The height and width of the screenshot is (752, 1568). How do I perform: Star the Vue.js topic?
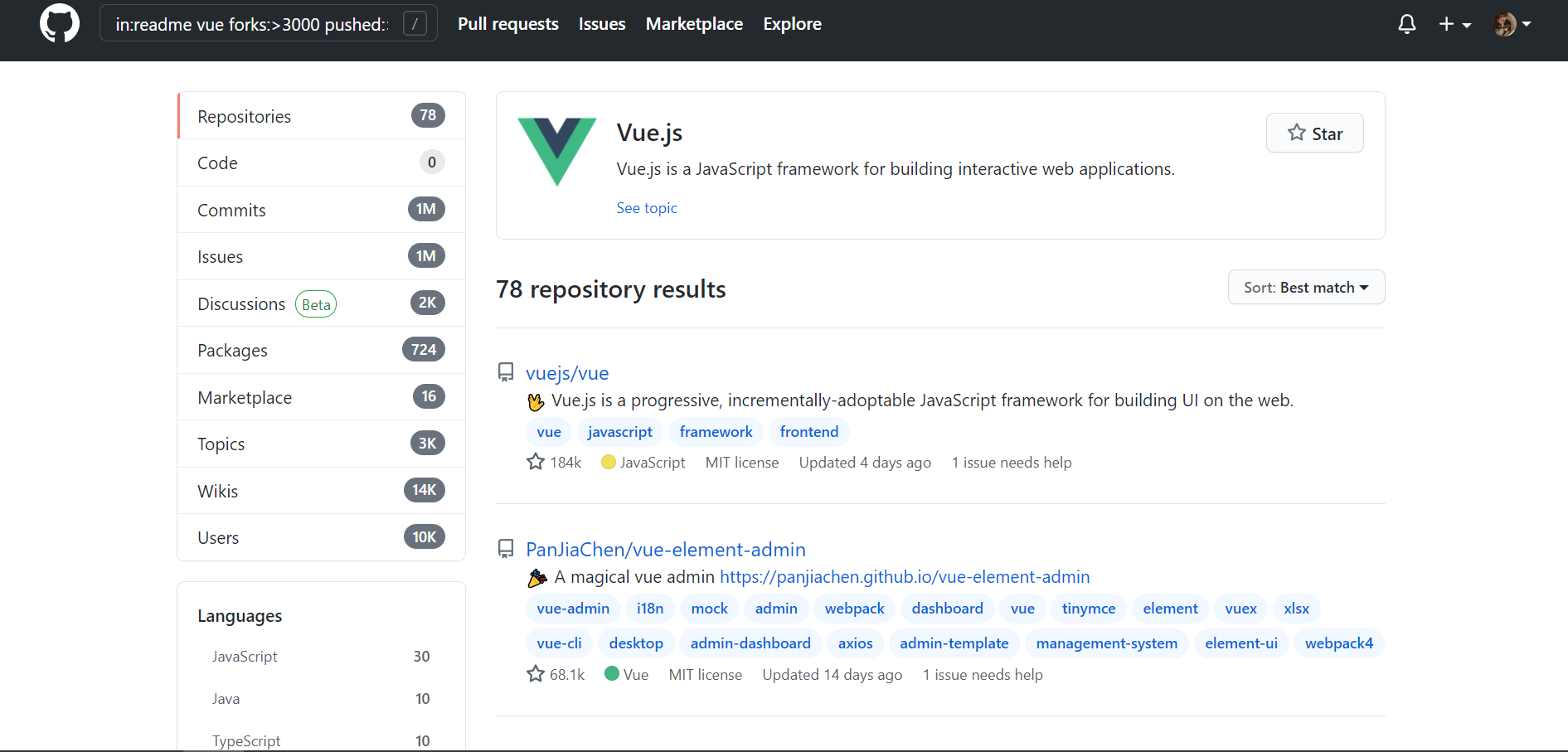(x=1314, y=133)
